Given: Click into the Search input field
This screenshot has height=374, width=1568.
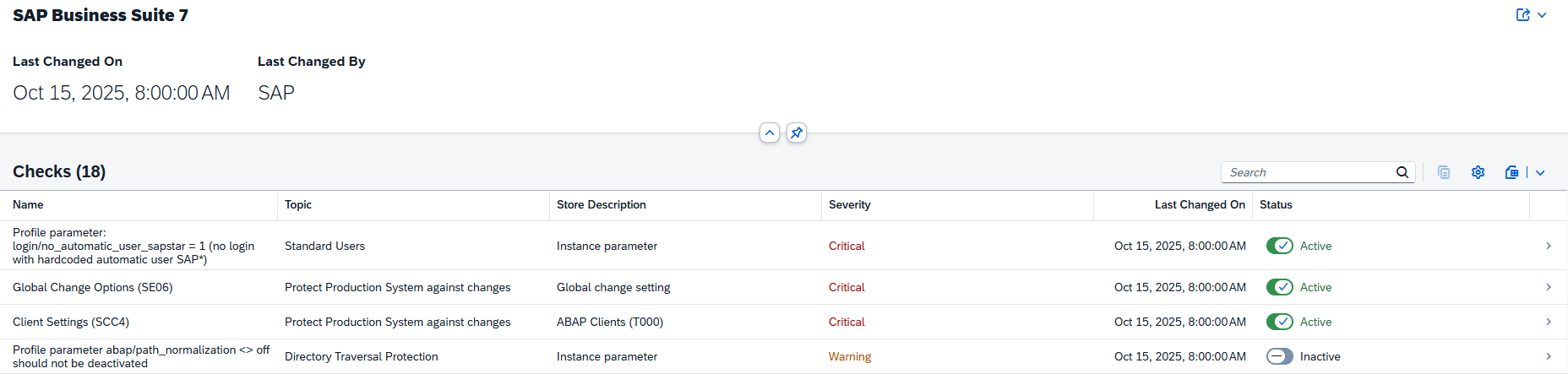Looking at the screenshot, I should click(1305, 172).
